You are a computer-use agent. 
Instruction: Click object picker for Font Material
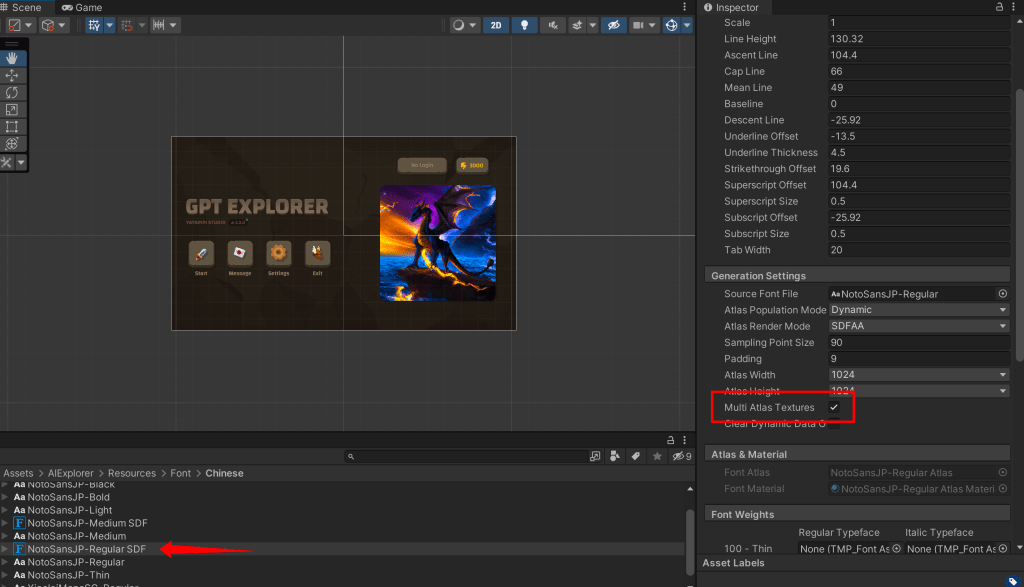coord(1002,488)
